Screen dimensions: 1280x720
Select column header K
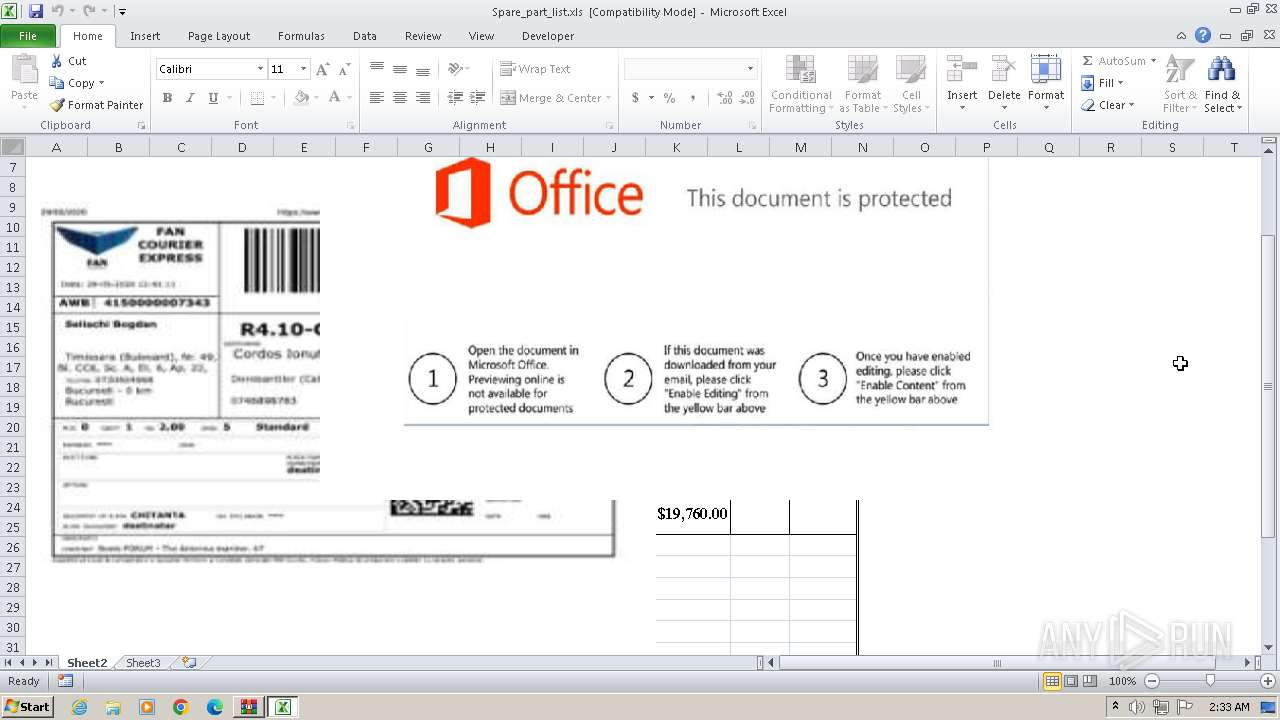pos(676,147)
